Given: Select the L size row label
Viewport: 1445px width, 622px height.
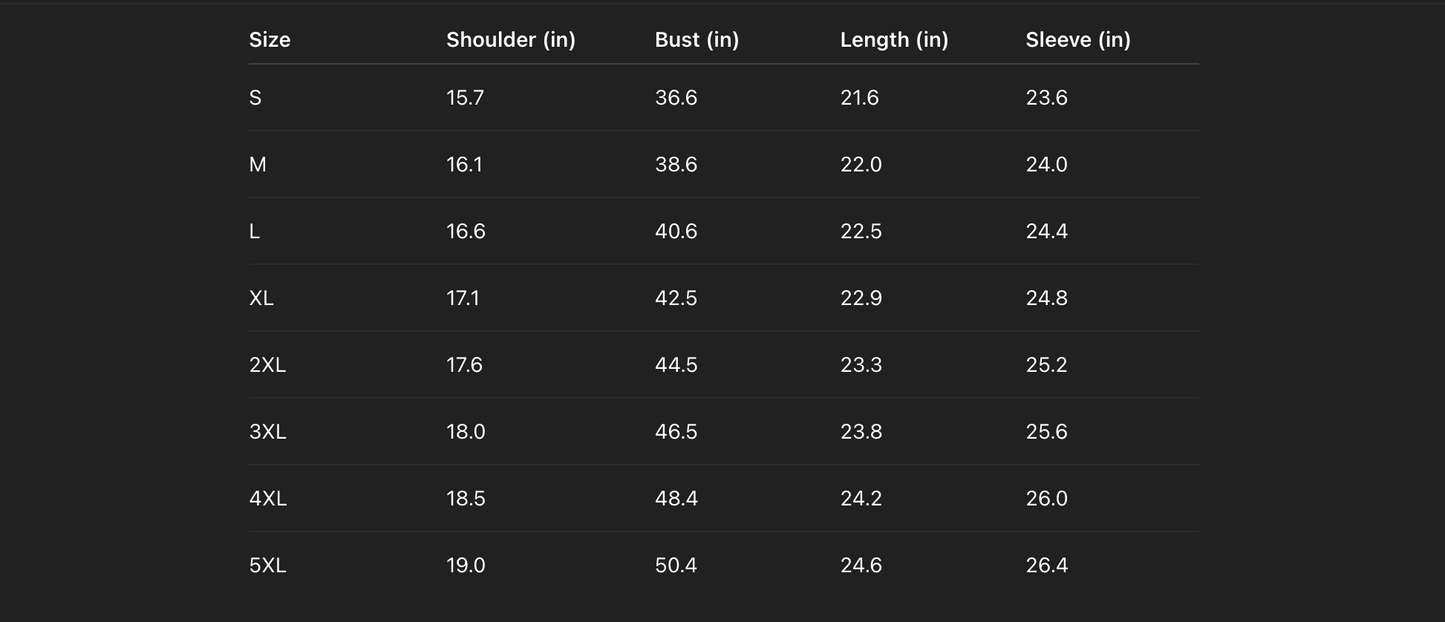Looking at the screenshot, I should 254,232.
